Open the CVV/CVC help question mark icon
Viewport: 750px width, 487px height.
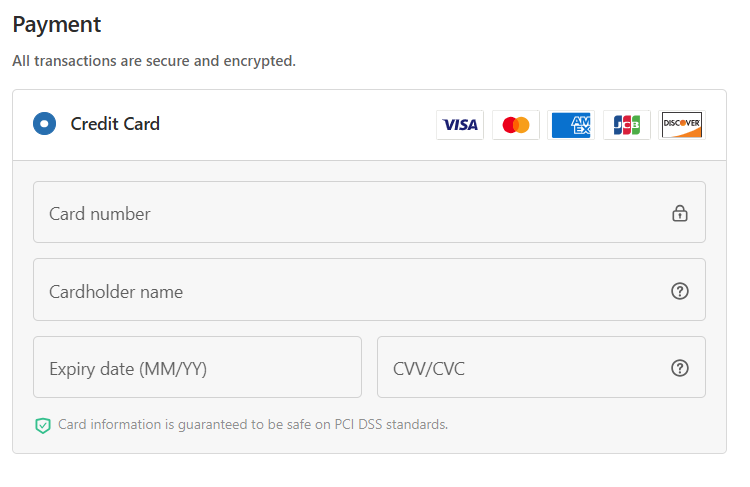coord(680,368)
